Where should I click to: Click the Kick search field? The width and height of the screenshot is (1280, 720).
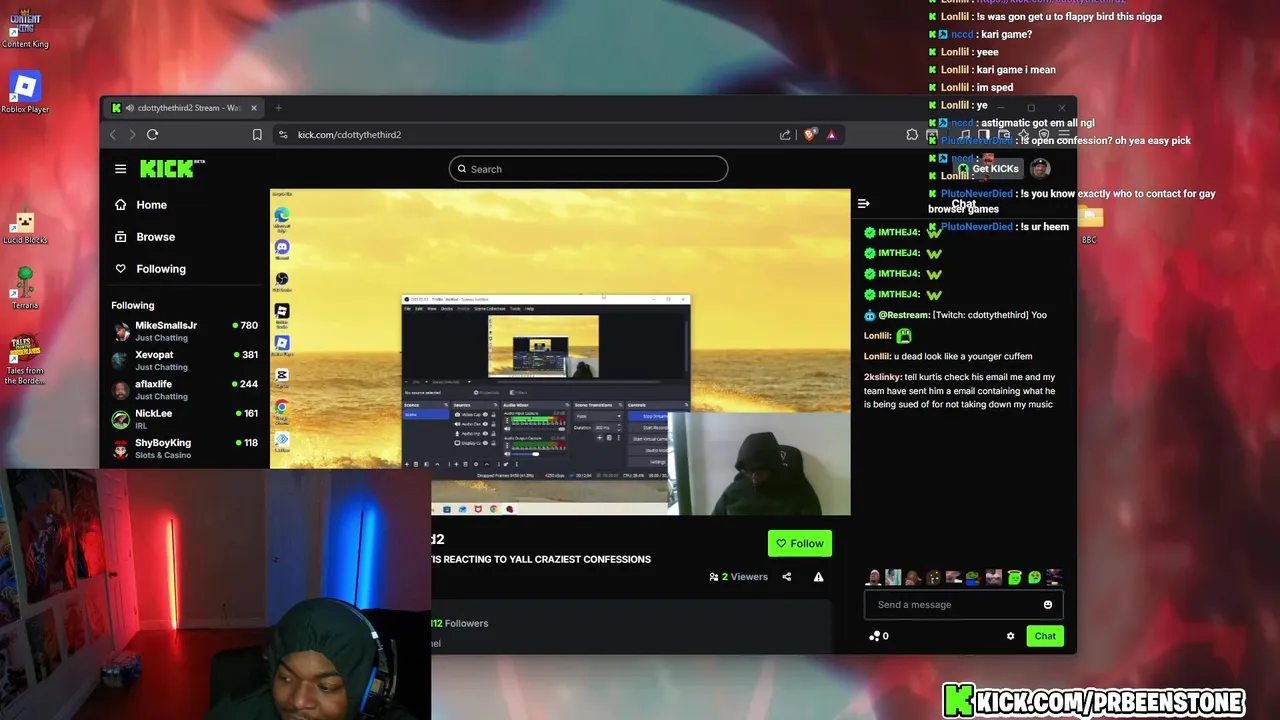coord(588,169)
